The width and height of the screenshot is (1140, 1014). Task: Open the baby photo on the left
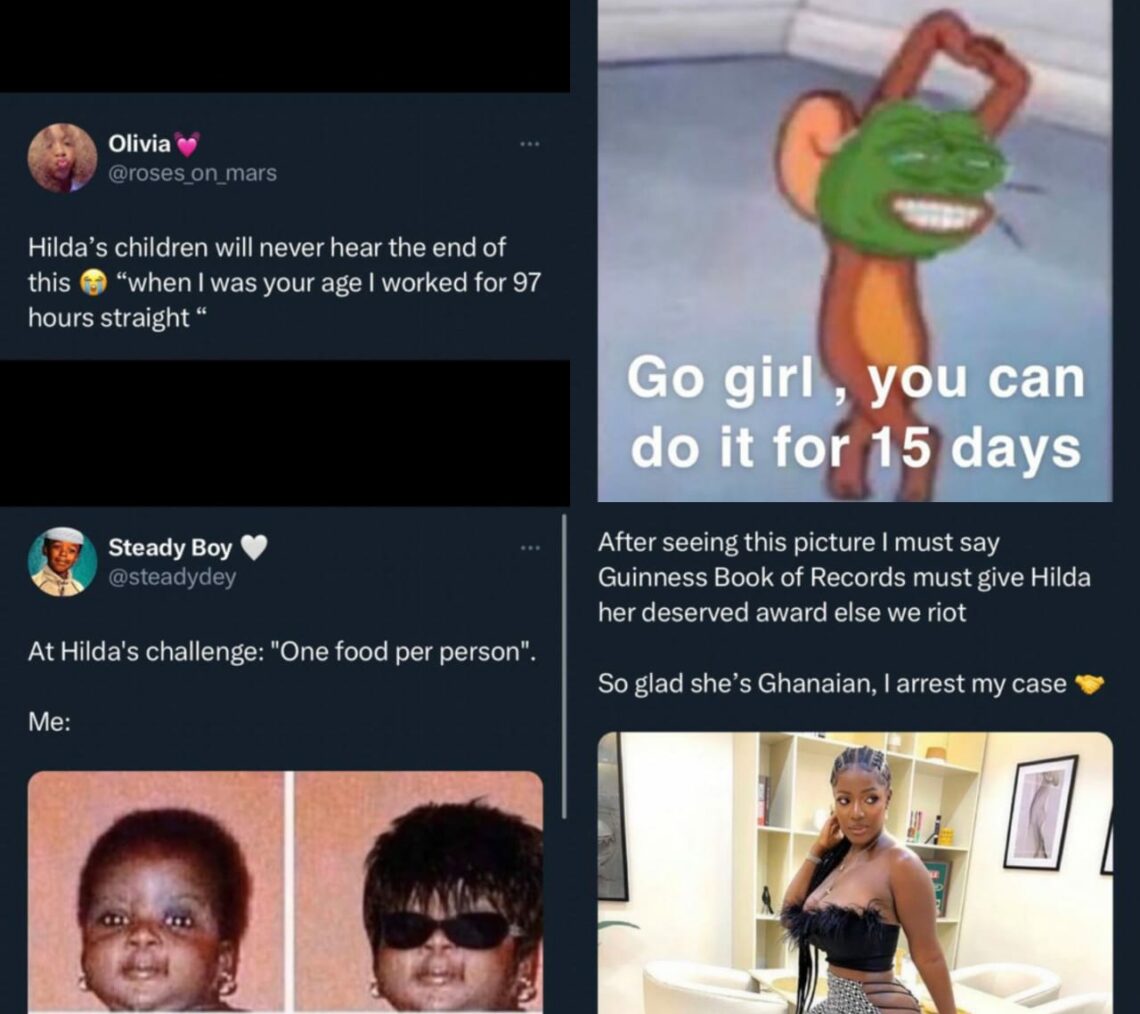pos(156,892)
